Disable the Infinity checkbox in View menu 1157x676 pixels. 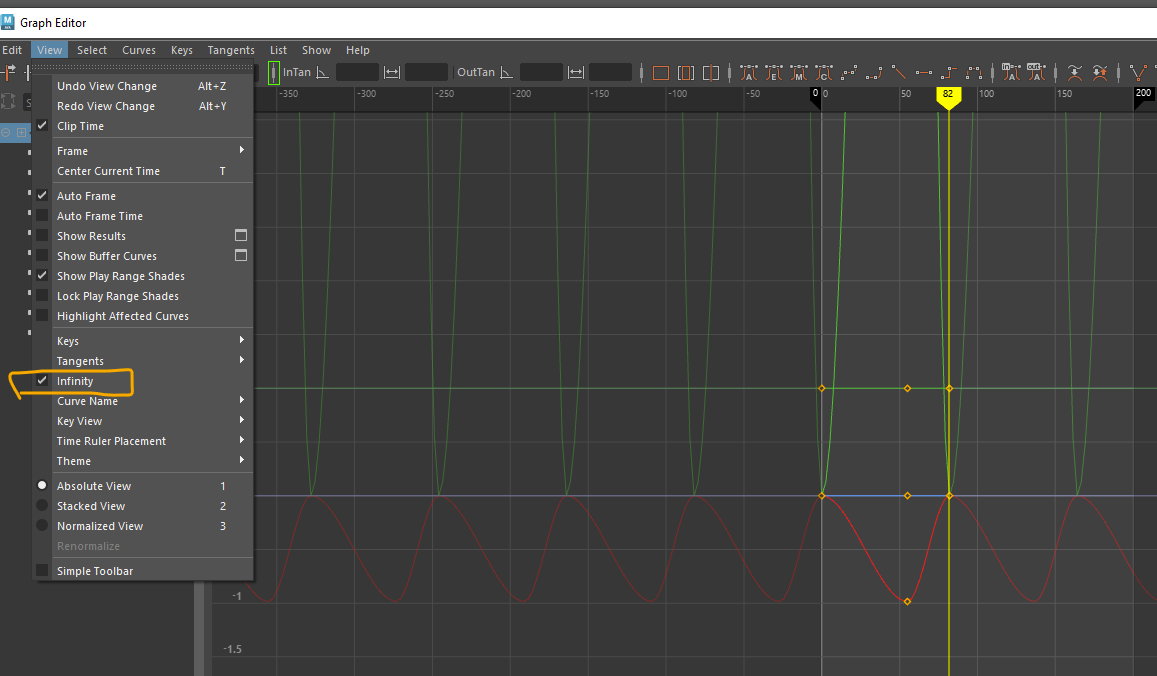point(42,381)
